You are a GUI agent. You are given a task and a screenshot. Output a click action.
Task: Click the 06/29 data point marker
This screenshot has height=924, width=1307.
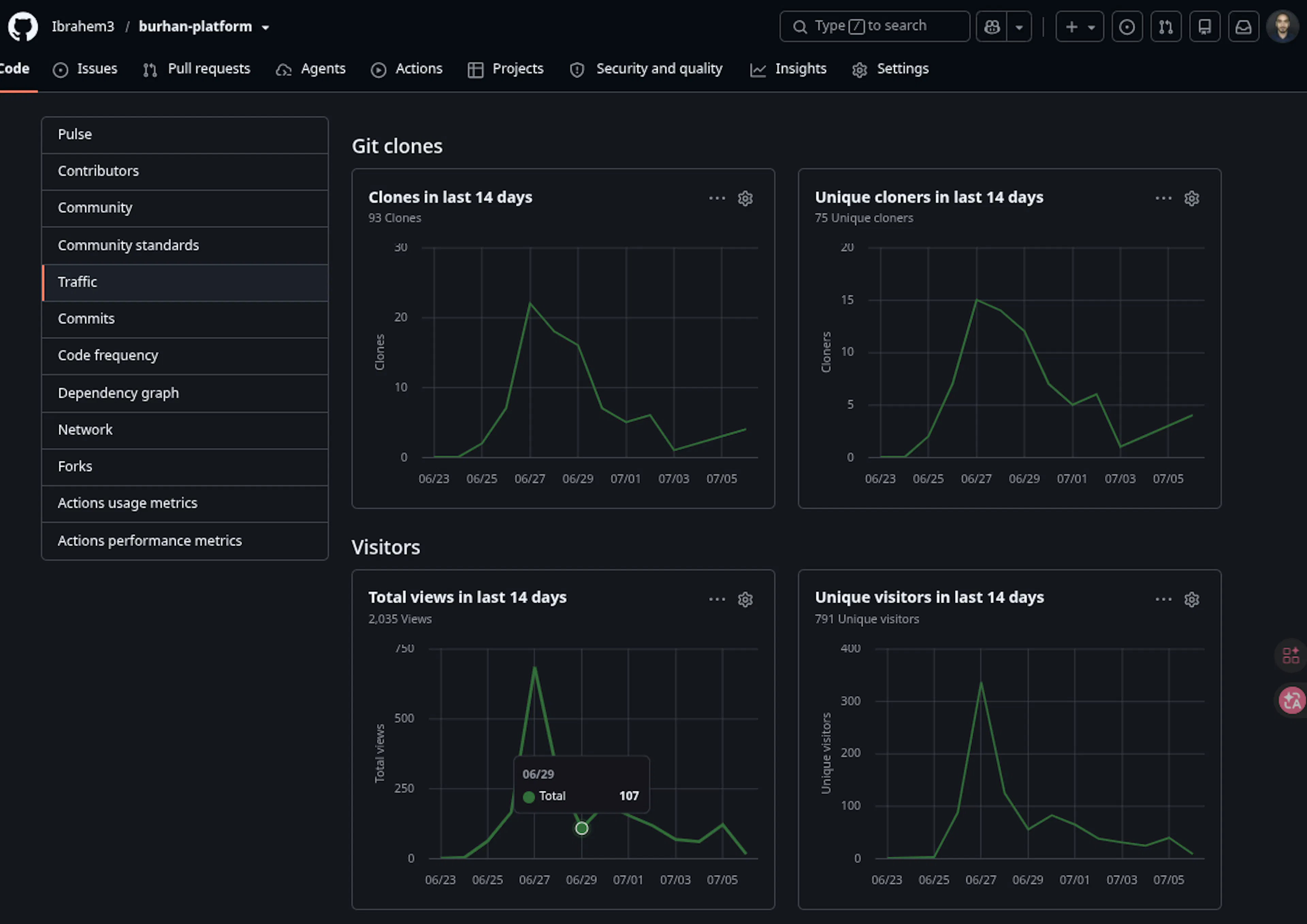click(581, 828)
